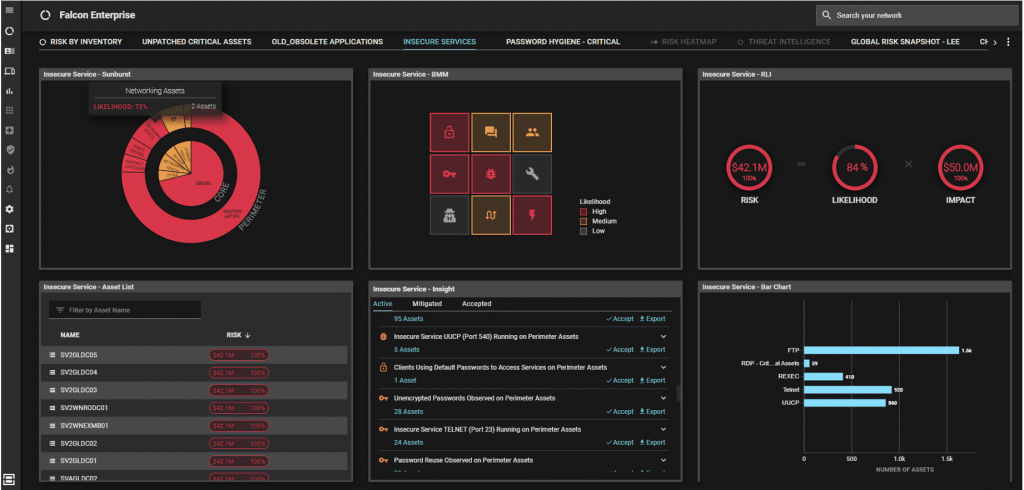
Task: Click the 84% LIKELIHOOD circle
Action: pyautogui.click(x=854, y=168)
